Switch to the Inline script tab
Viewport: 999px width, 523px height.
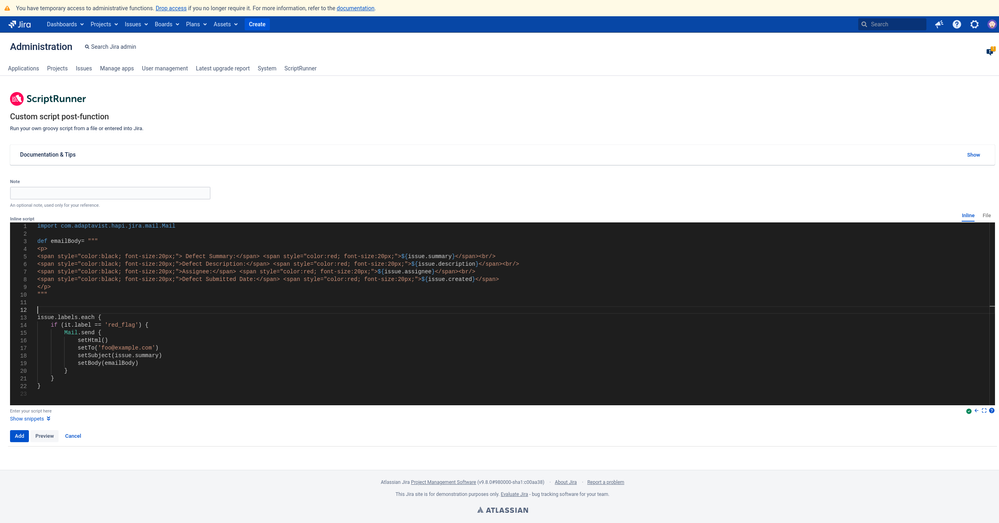coord(968,216)
